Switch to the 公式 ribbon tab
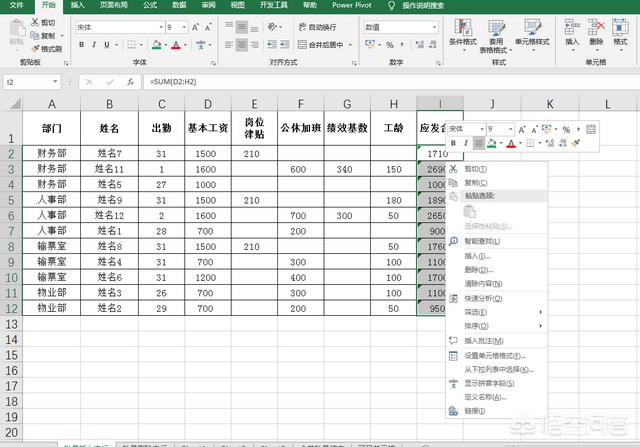640x447 pixels. point(149,5)
